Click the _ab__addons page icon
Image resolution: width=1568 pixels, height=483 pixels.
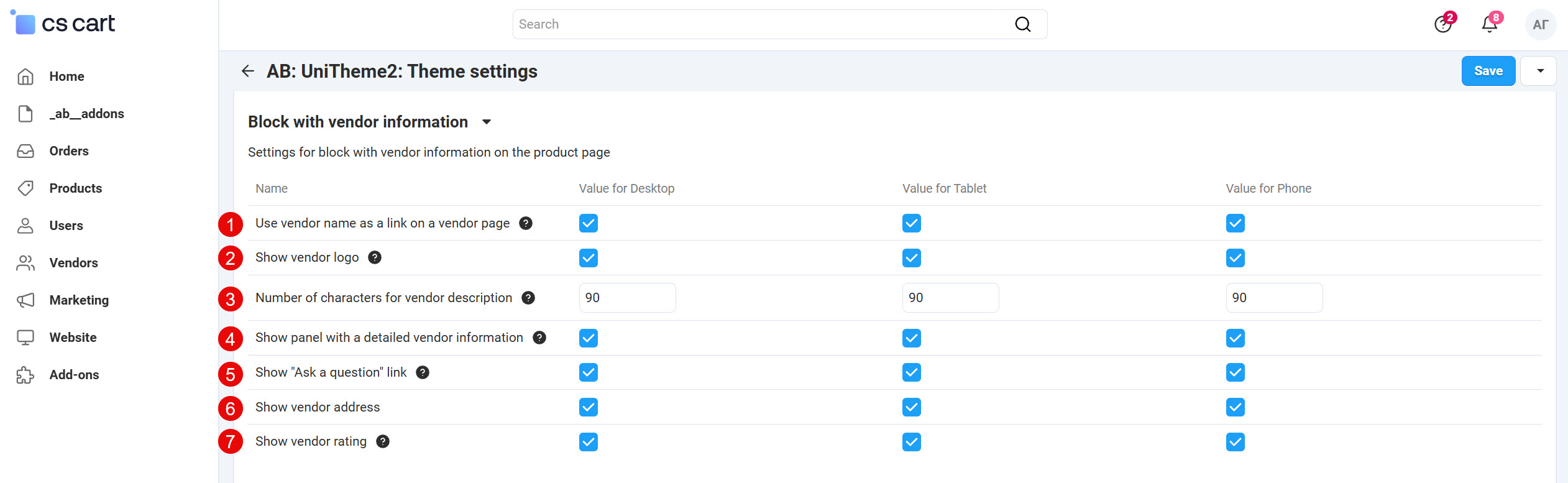tap(25, 114)
